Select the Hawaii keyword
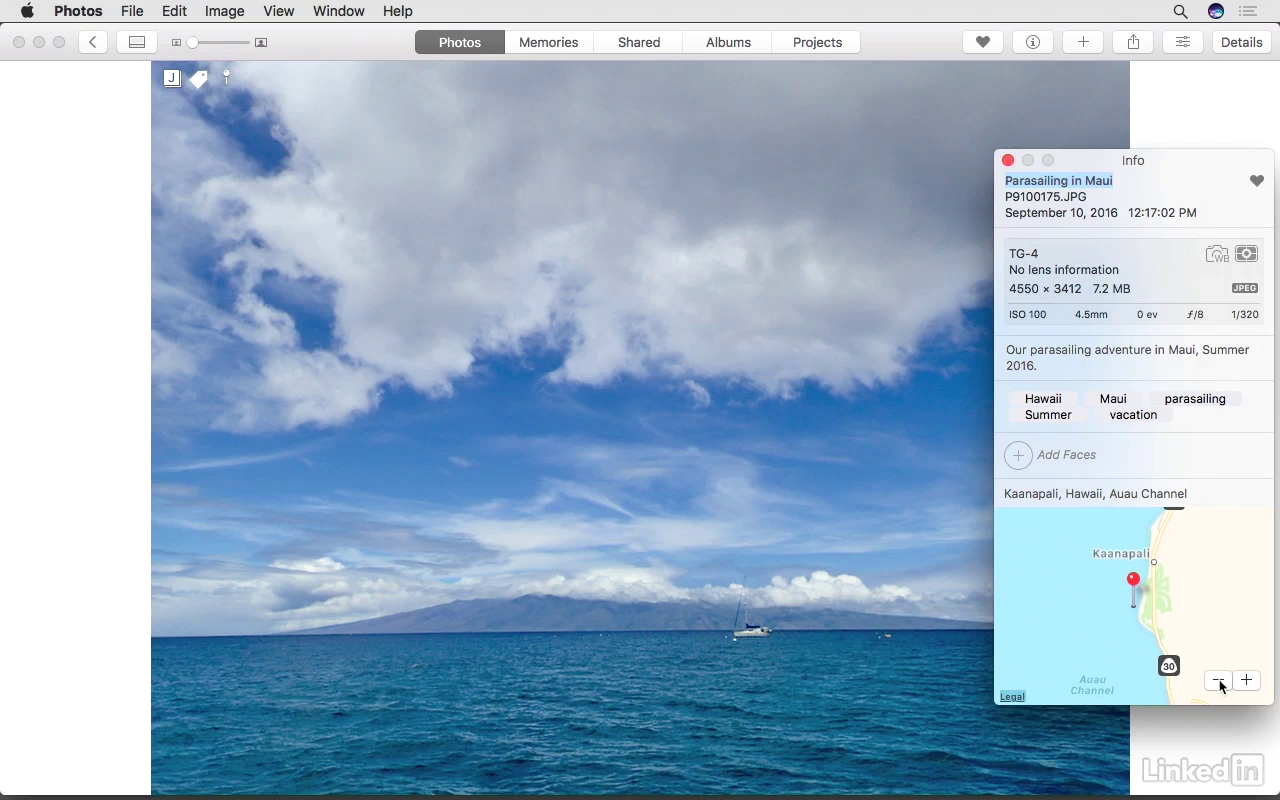 (1043, 399)
